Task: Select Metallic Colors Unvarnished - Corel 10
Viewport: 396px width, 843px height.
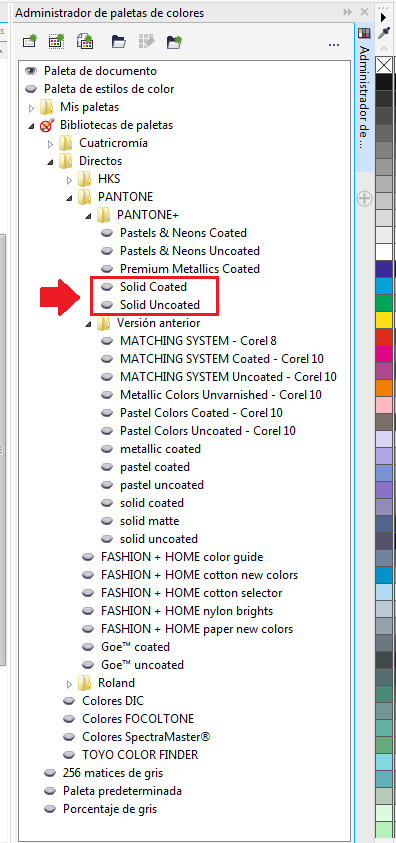Action: 221,395
